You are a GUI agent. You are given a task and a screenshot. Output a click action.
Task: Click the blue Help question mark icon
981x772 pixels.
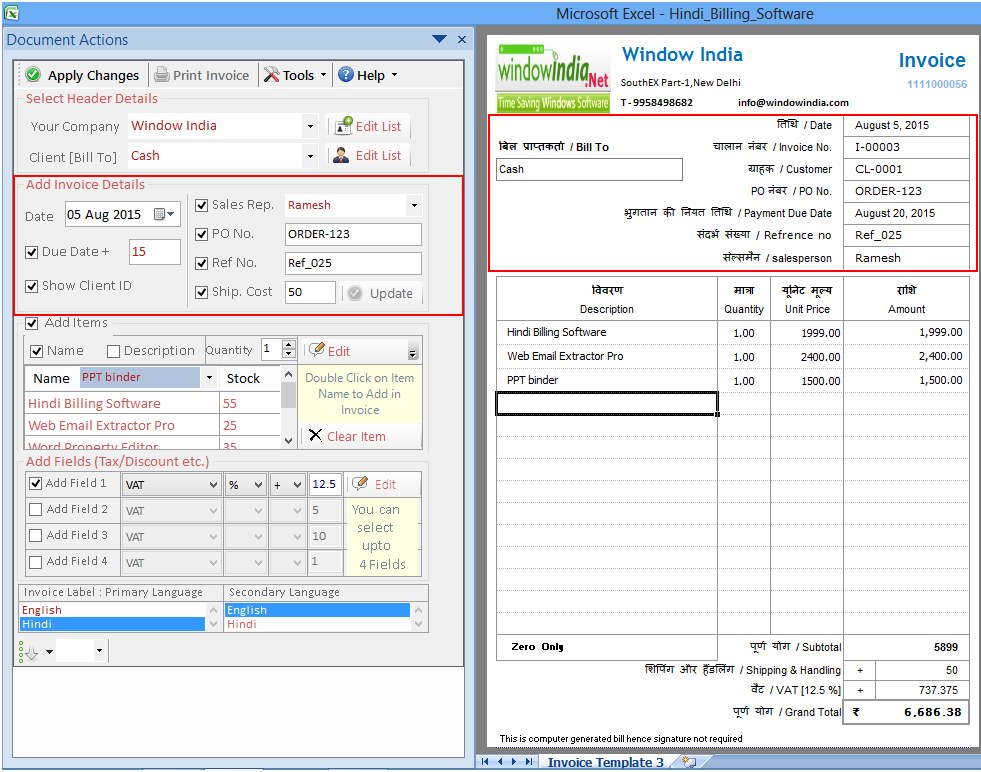(346, 74)
